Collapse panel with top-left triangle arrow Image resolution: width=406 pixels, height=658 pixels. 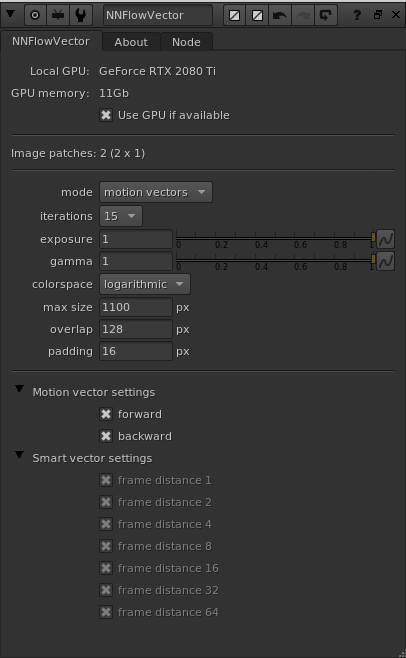coord(10,14)
